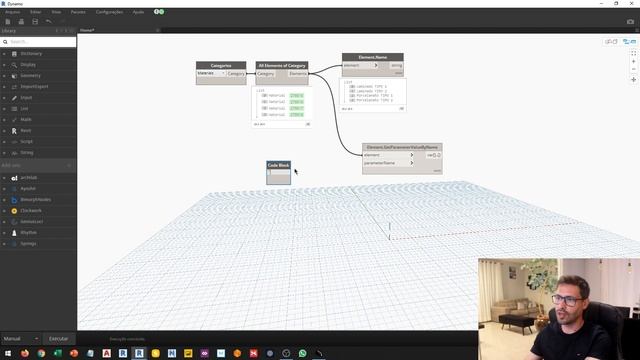
Task: Click the Input pencil library icon
Action: (x=14, y=98)
